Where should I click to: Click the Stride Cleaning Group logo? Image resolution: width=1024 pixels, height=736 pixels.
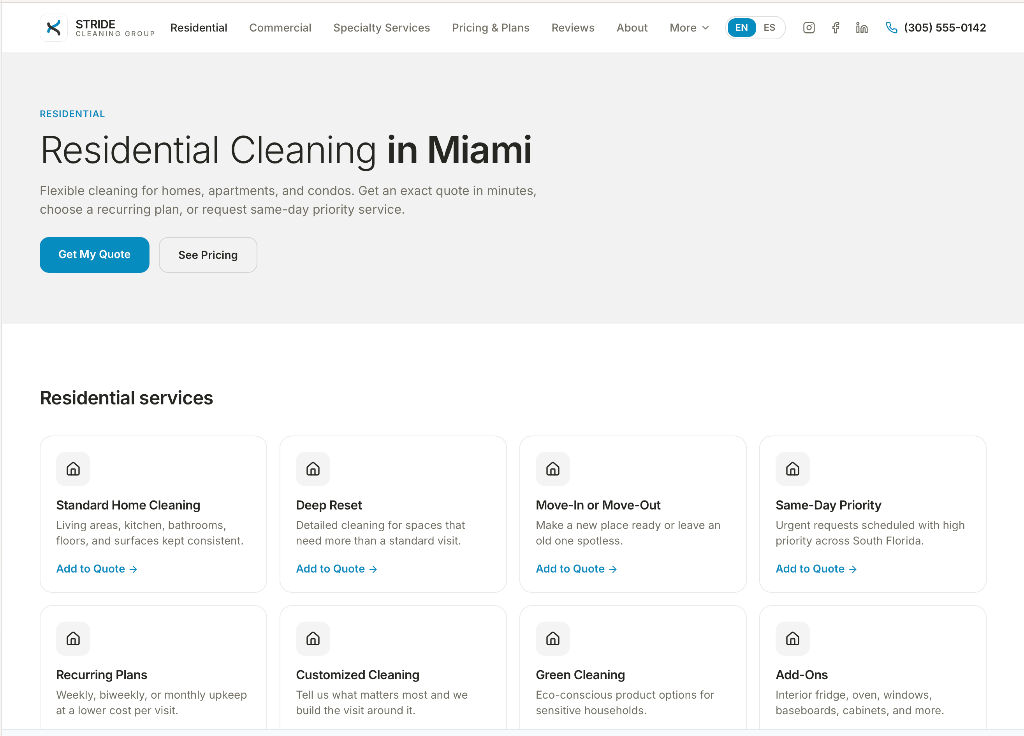[x=97, y=27]
